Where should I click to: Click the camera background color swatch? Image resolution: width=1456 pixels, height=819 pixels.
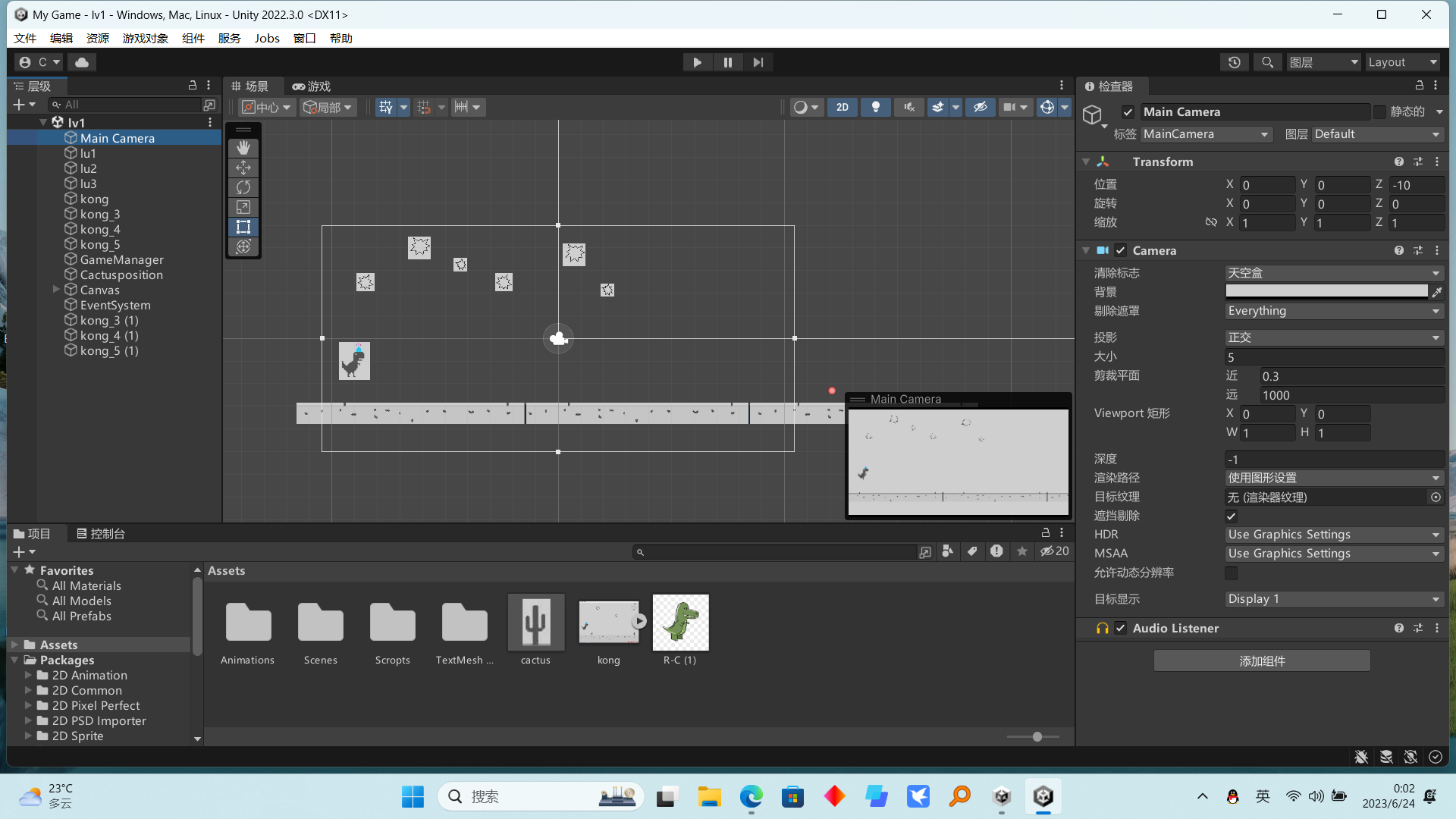pos(1326,291)
